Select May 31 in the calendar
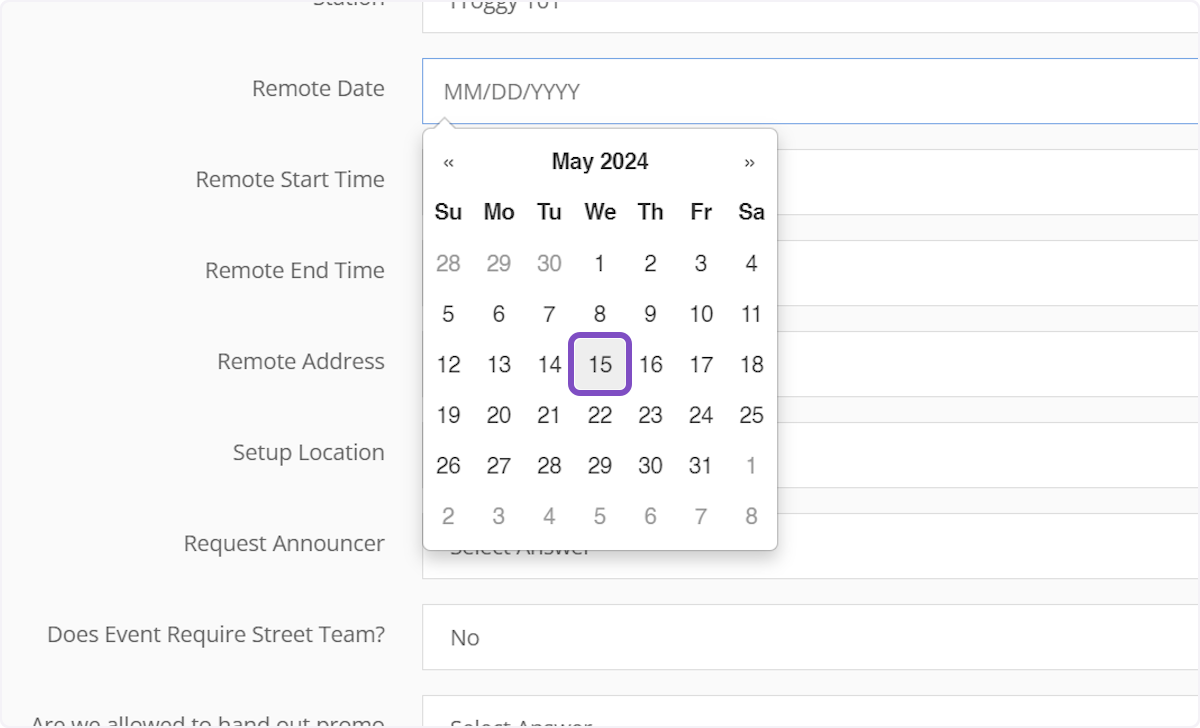The image size is (1200, 728). [x=700, y=465]
